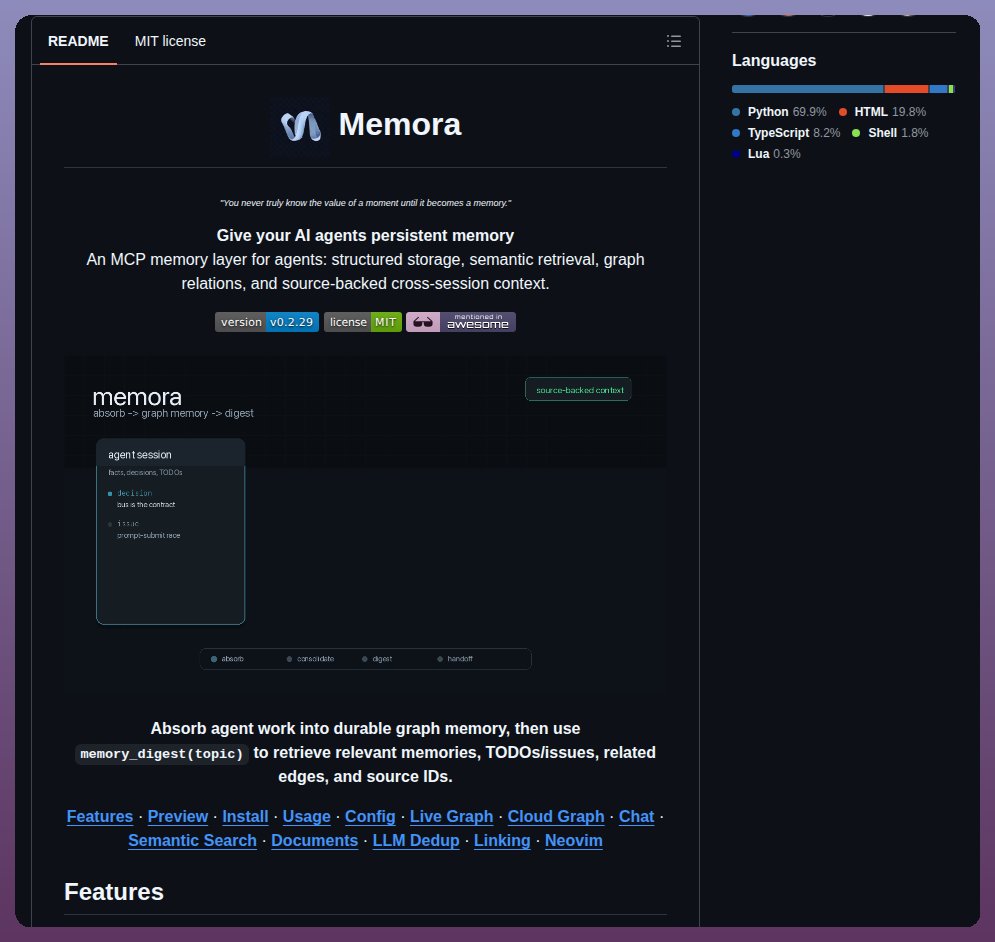Click the Python segment of the languages bar
Screen dimensions: 995x942
point(807,89)
